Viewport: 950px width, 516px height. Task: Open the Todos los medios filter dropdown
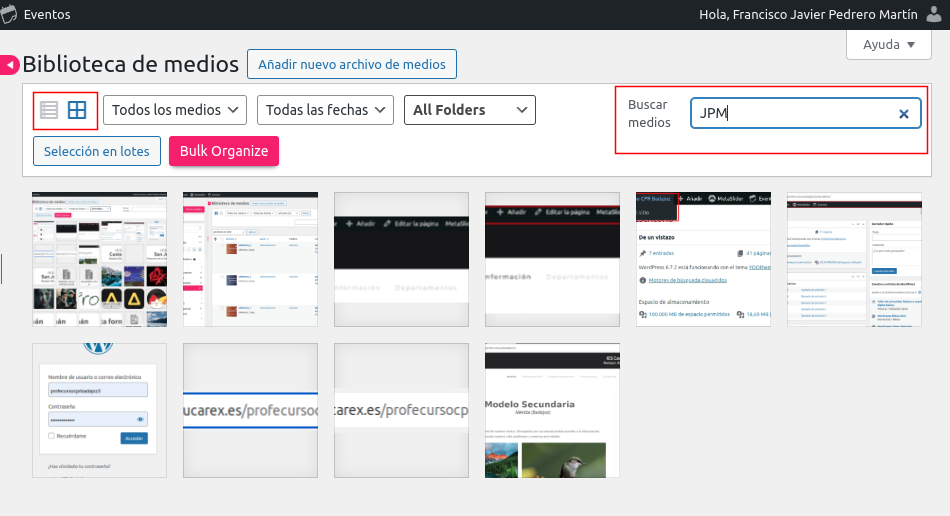click(175, 110)
